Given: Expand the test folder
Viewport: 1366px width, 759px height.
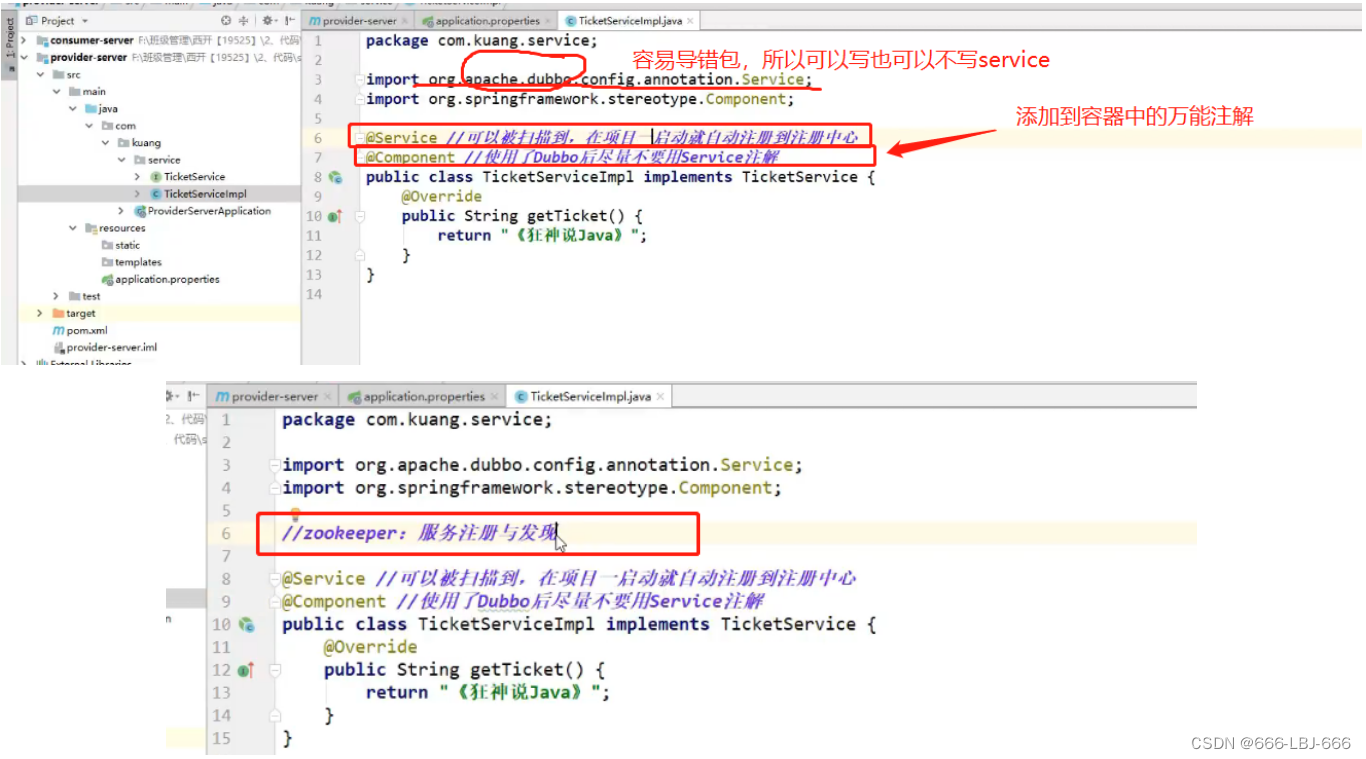Looking at the screenshot, I should click(57, 296).
